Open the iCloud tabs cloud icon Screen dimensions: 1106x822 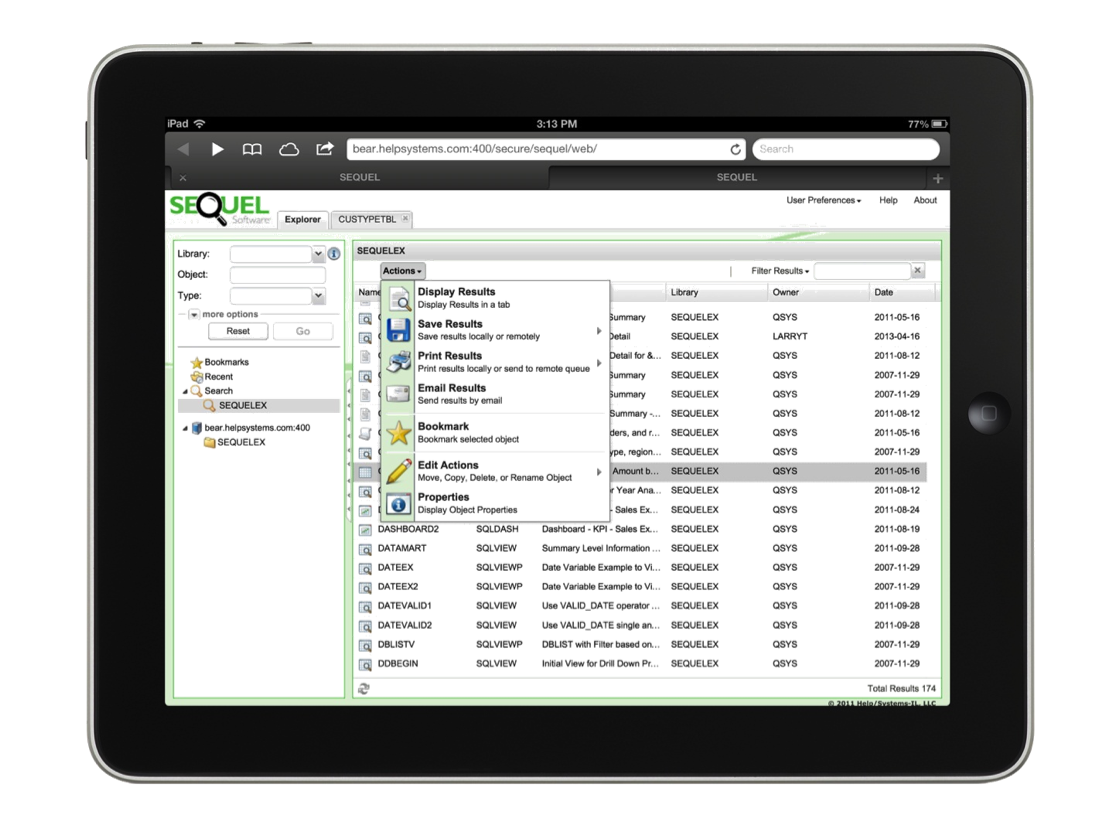[288, 149]
